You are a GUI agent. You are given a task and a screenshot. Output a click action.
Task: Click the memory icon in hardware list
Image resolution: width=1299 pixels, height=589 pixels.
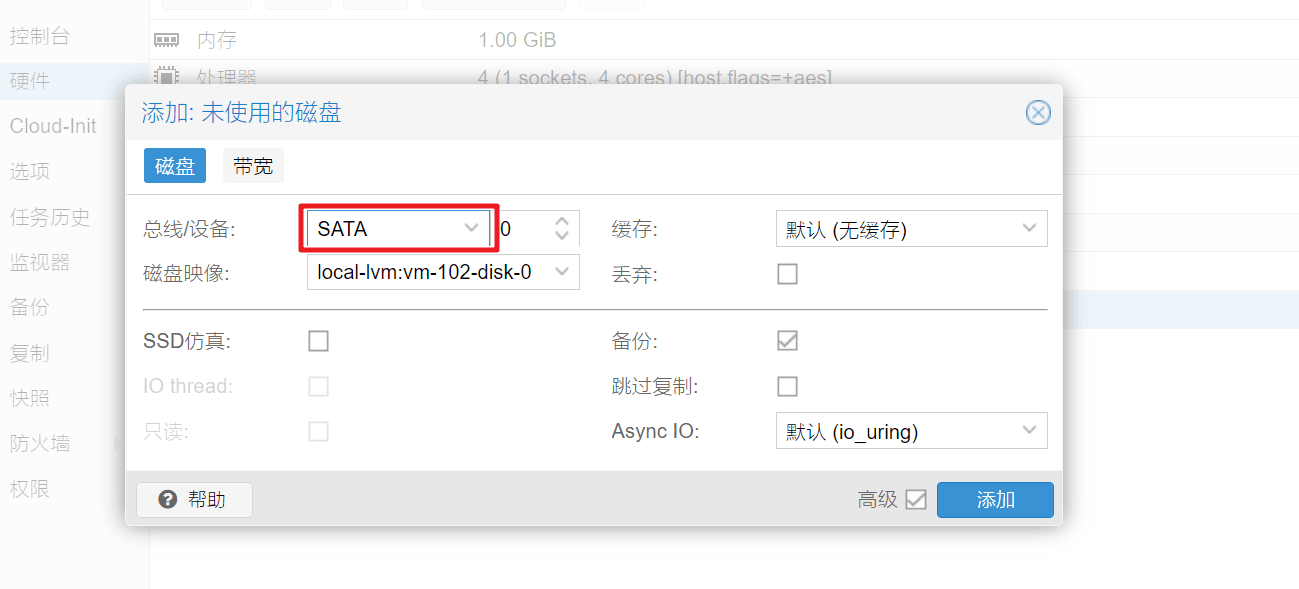(166, 40)
